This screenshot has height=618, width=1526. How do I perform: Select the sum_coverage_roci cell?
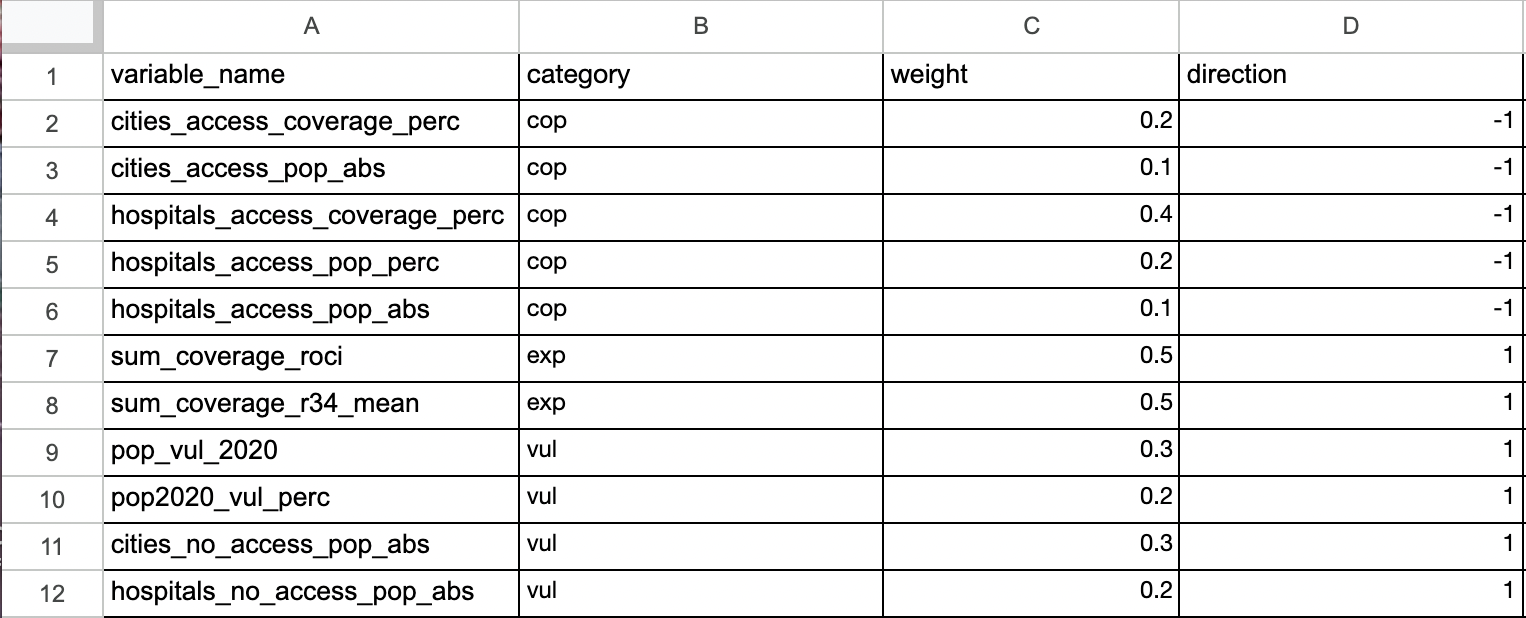click(x=311, y=357)
